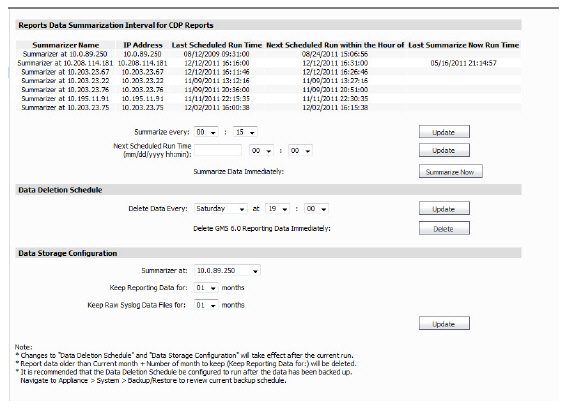Open the Next Scheduled Run minute dropdown
Image resolution: width=576 pixels, height=417 pixels.
(300, 151)
